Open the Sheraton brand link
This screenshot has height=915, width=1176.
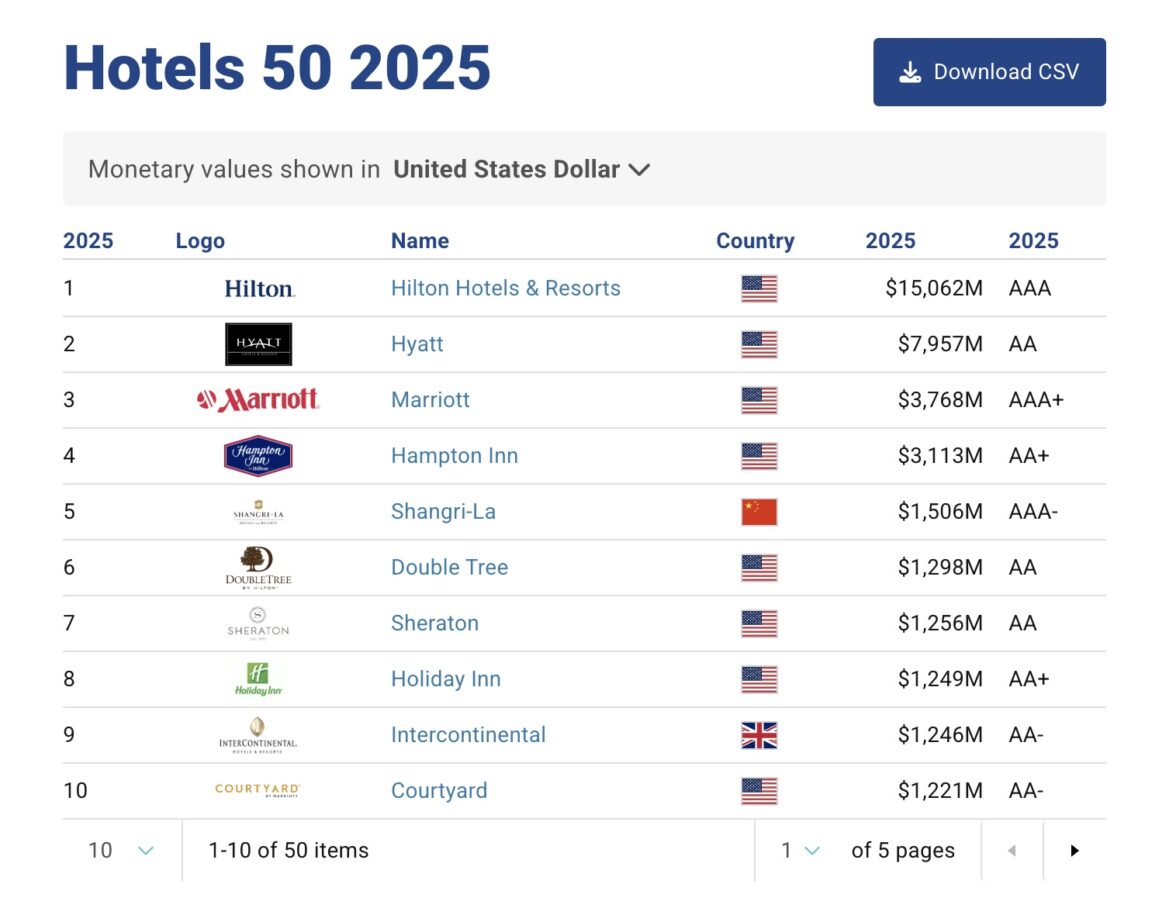click(x=435, y=623)
